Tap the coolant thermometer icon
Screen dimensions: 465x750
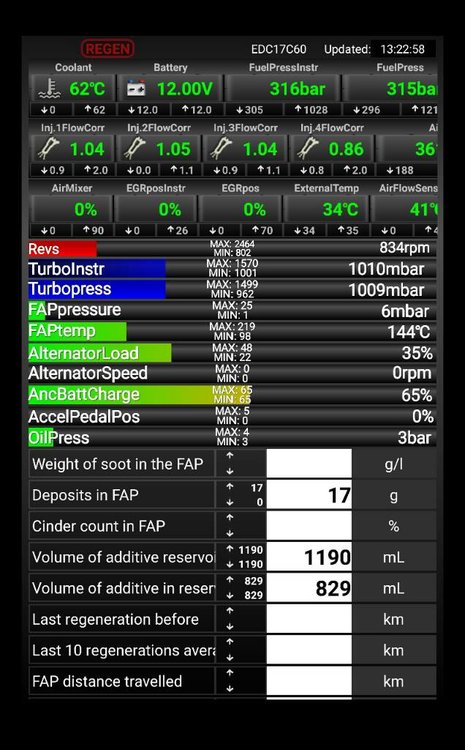(49, 89)
